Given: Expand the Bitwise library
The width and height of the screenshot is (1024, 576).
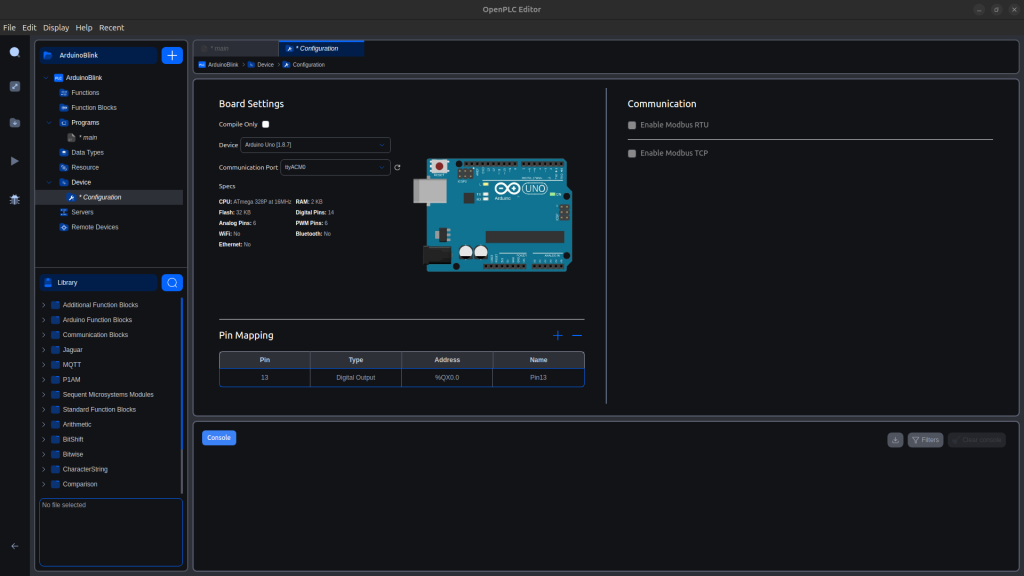Looking at the screenshot, I should 44,455.
